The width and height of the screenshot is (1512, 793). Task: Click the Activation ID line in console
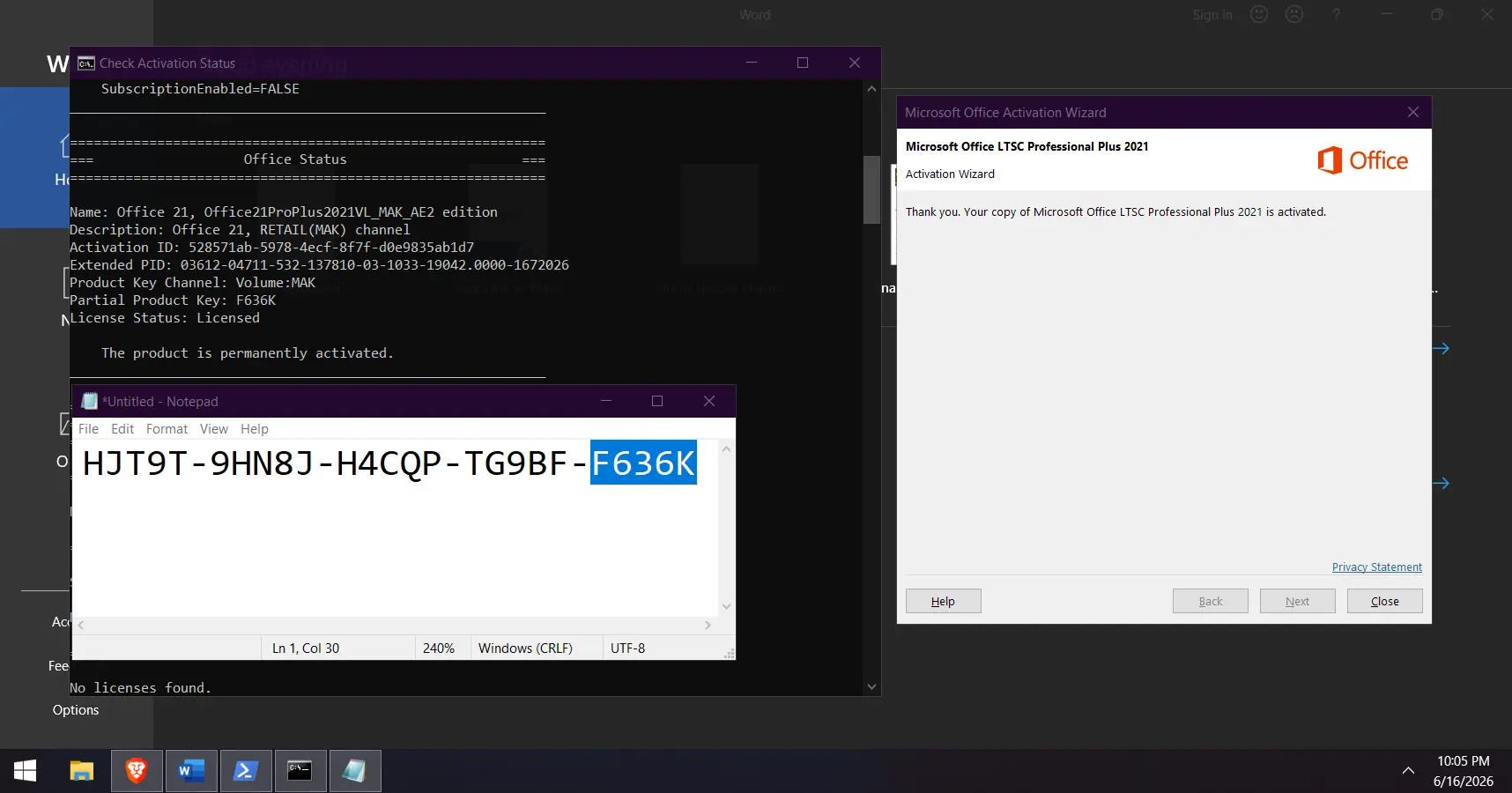(271, 248)
